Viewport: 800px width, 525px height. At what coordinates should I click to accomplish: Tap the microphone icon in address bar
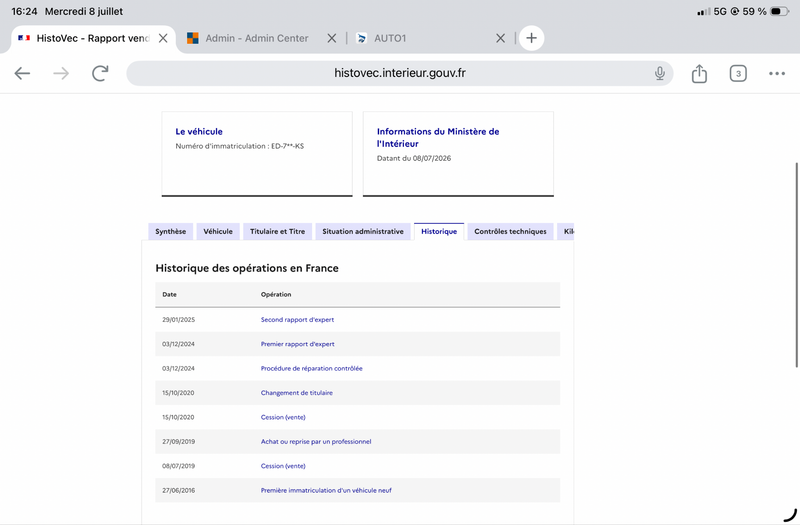tap(660, 73)
